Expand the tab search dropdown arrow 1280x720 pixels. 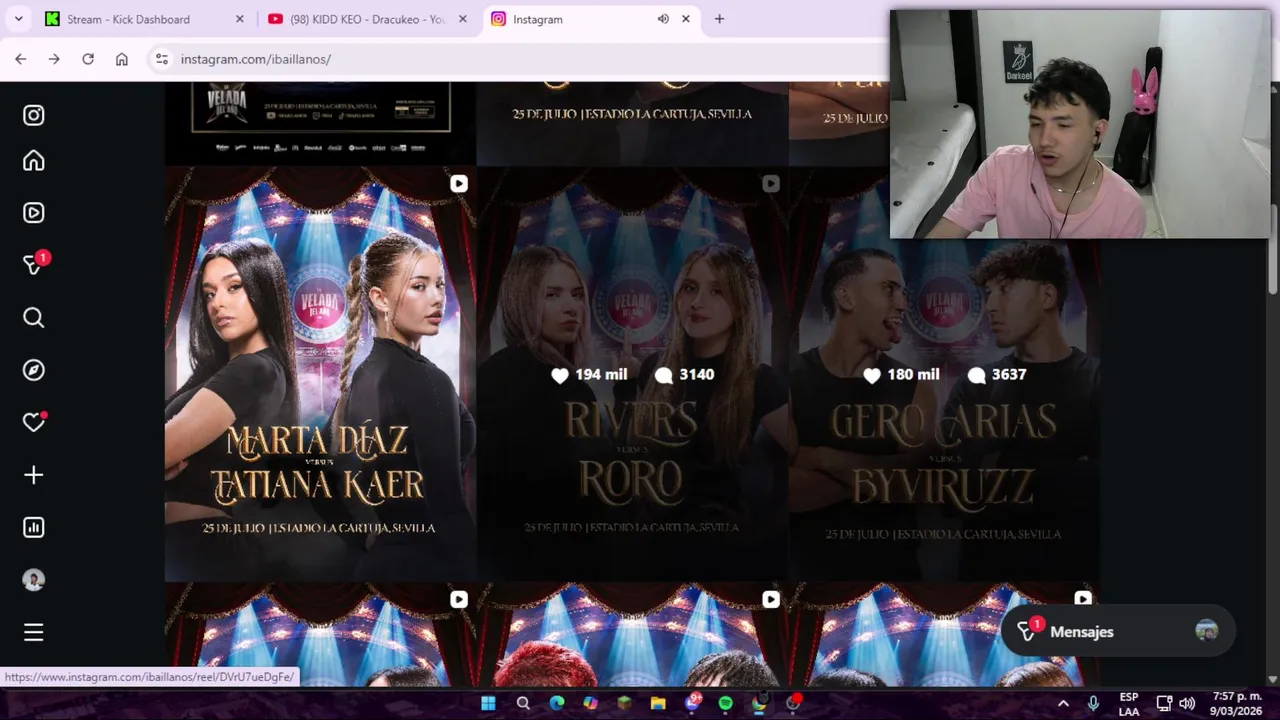pos(18,19)
